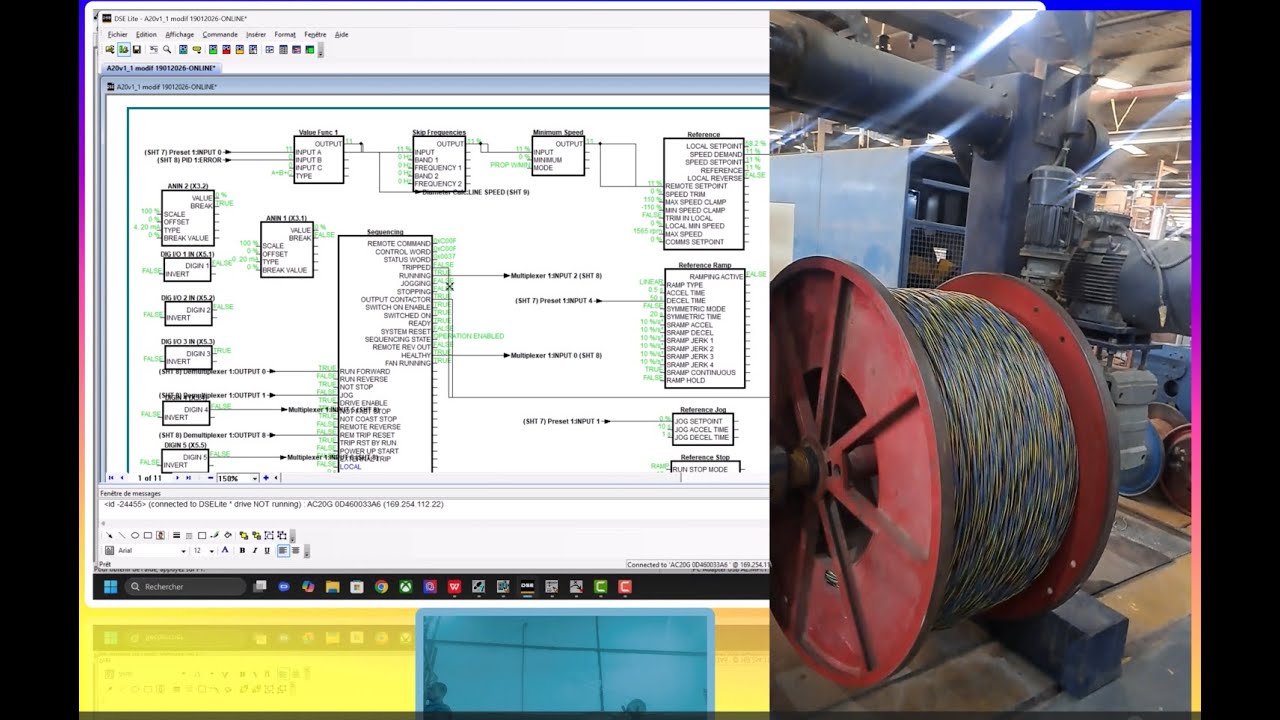Open the Edition menu

pos(146,34)
